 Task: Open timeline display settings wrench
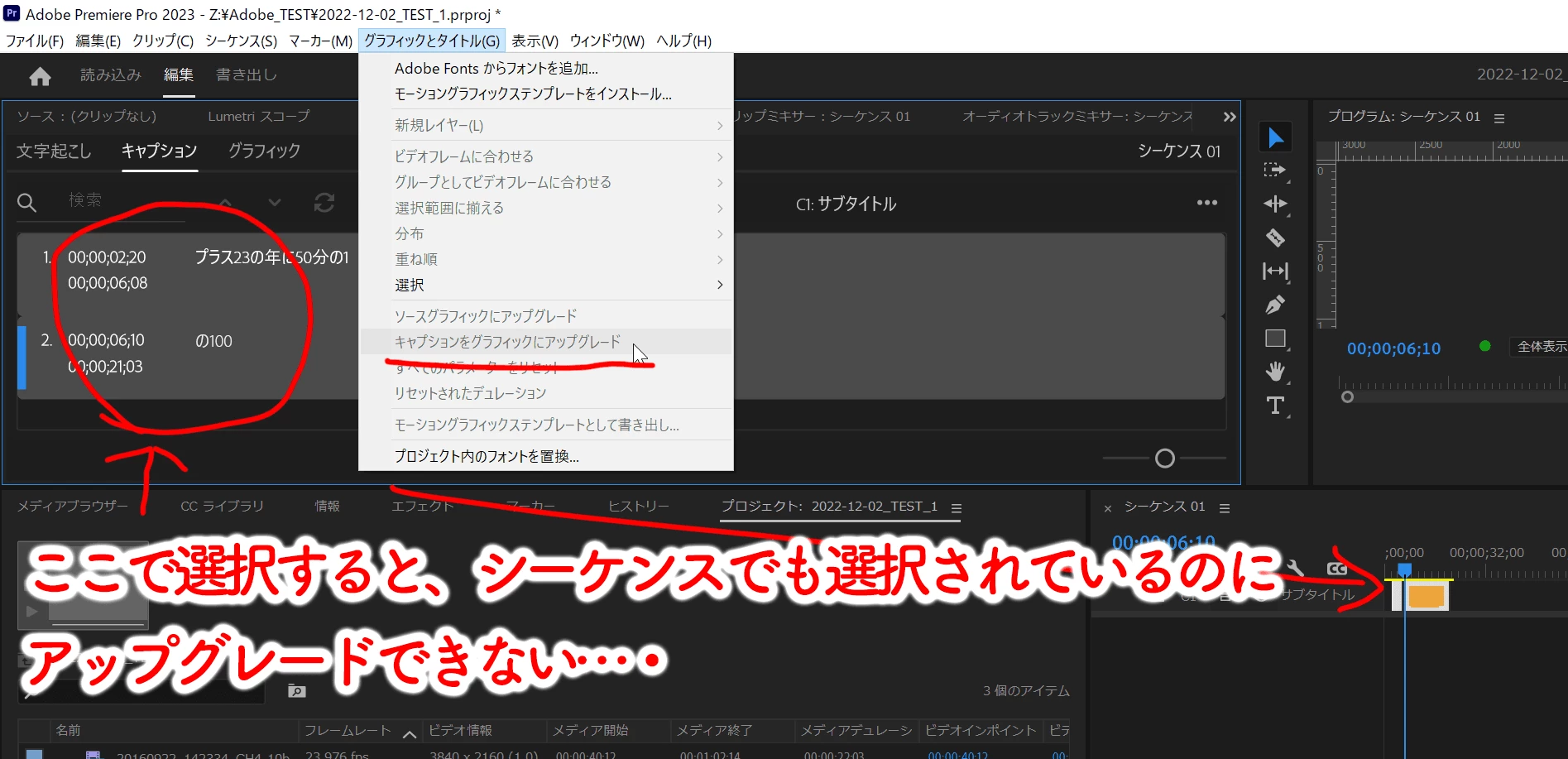click(x=1295, y=569)
